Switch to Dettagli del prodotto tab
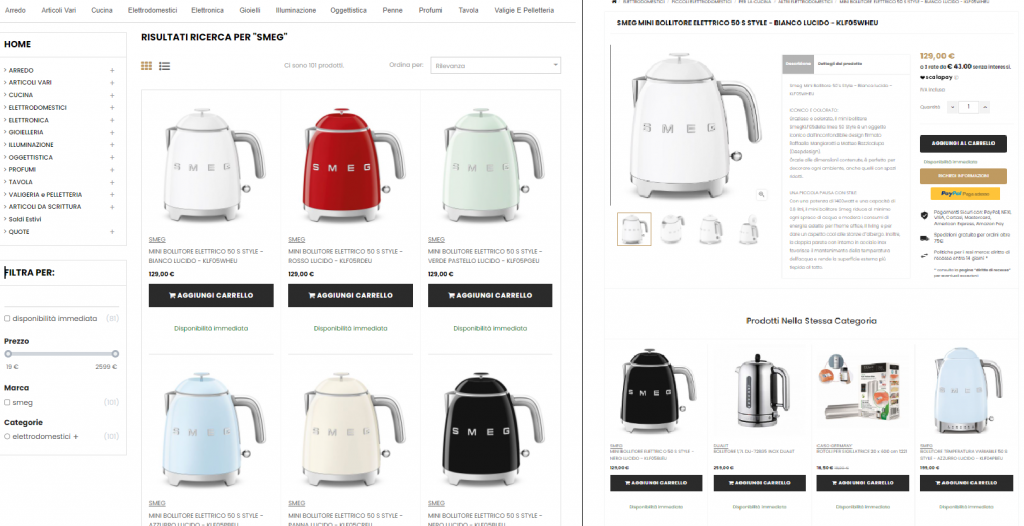The width and height of the screenshot is (1024, 526). pos(842,63)
